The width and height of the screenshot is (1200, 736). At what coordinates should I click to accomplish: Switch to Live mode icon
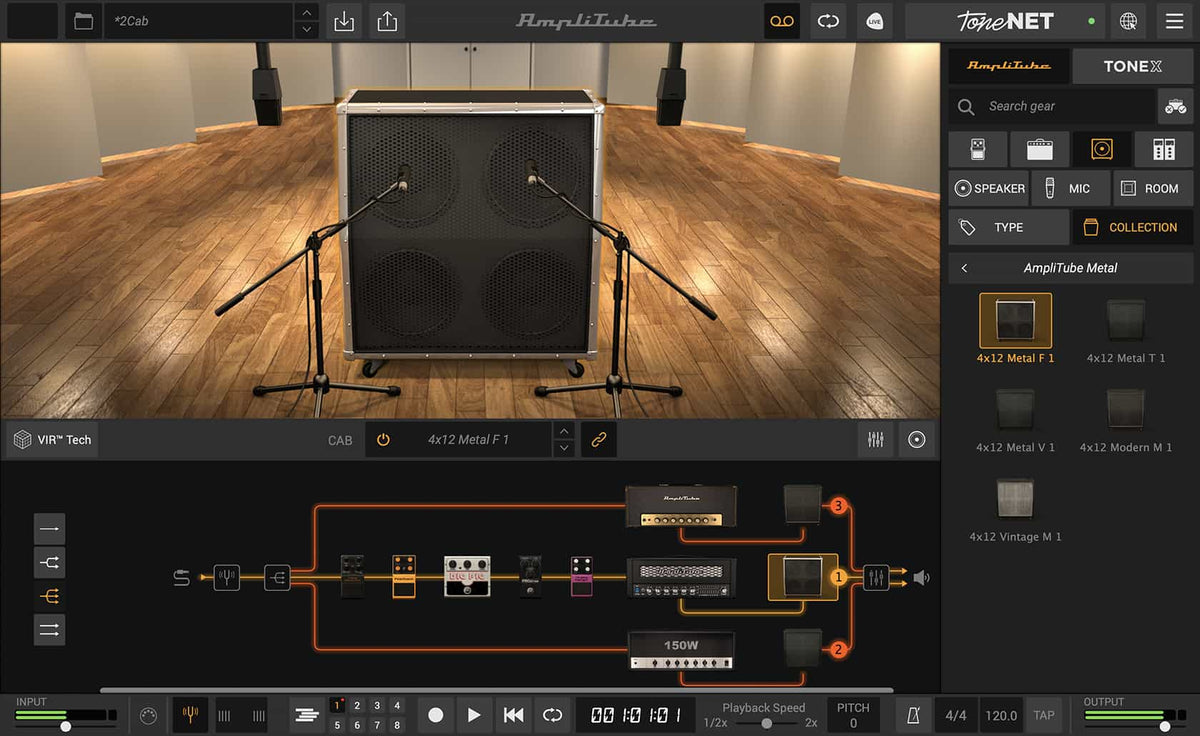(874, 20)
